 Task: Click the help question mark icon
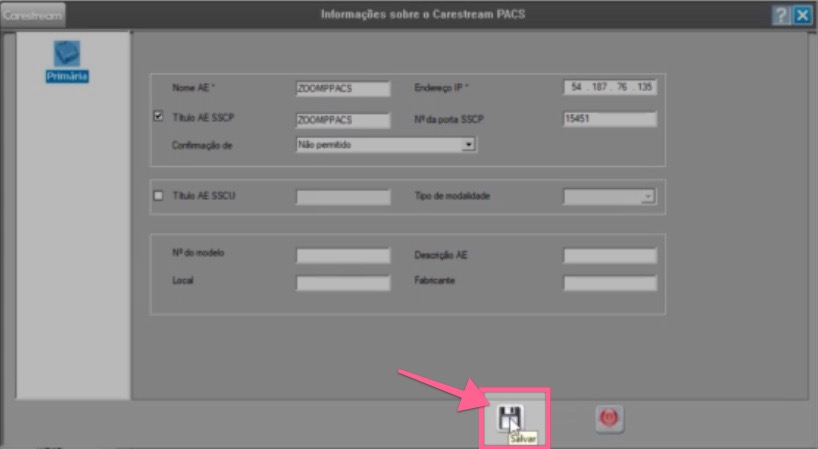pyautogui.click(x=780, y=15)
